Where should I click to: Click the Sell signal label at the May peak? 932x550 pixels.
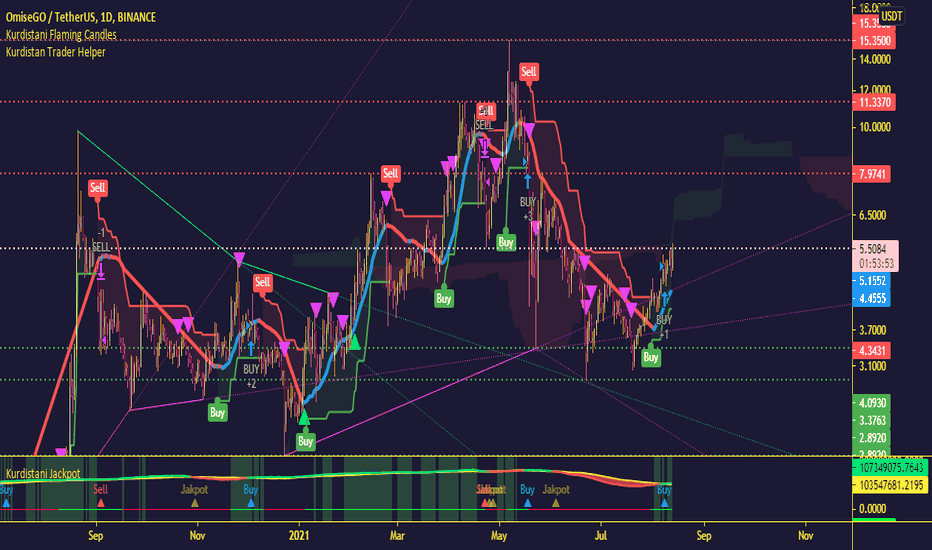pyautogui.click(x=528, y=72)
